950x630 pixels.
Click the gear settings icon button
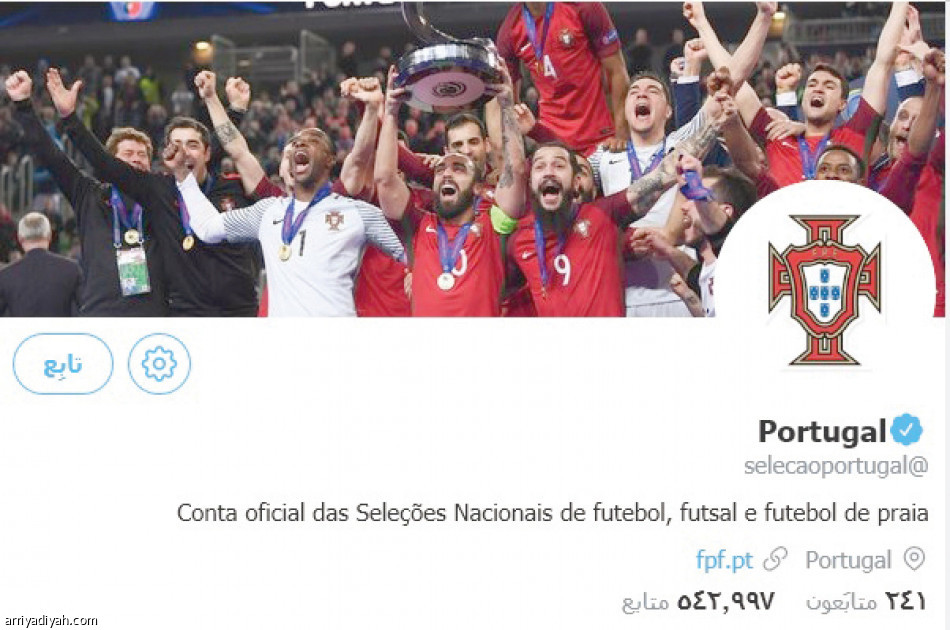tap(159, 363)
